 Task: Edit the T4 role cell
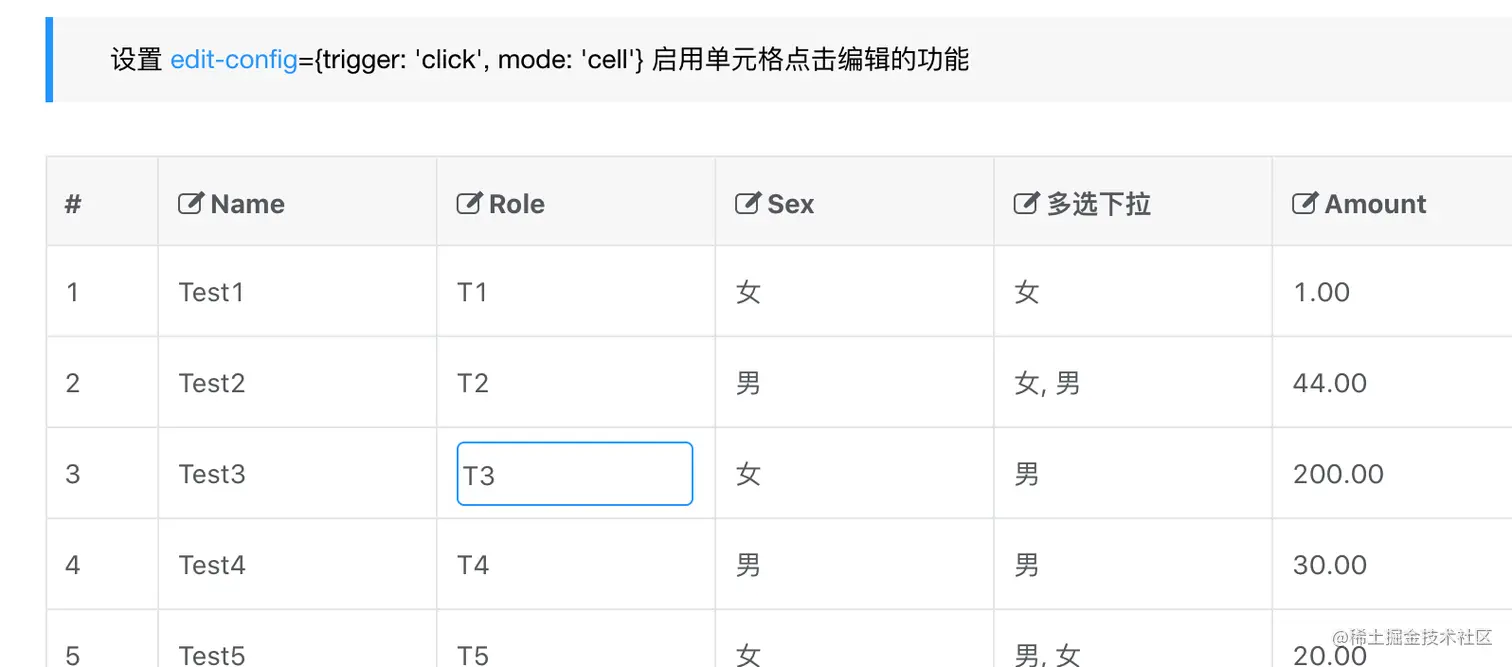click(473, 565)
